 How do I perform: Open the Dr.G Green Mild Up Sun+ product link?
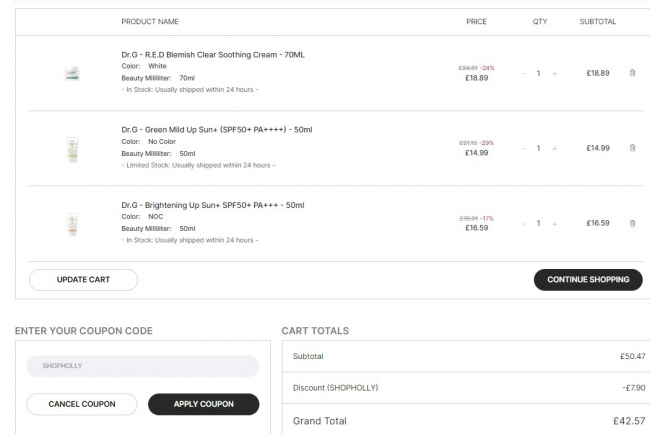click(x=217, y=130)
